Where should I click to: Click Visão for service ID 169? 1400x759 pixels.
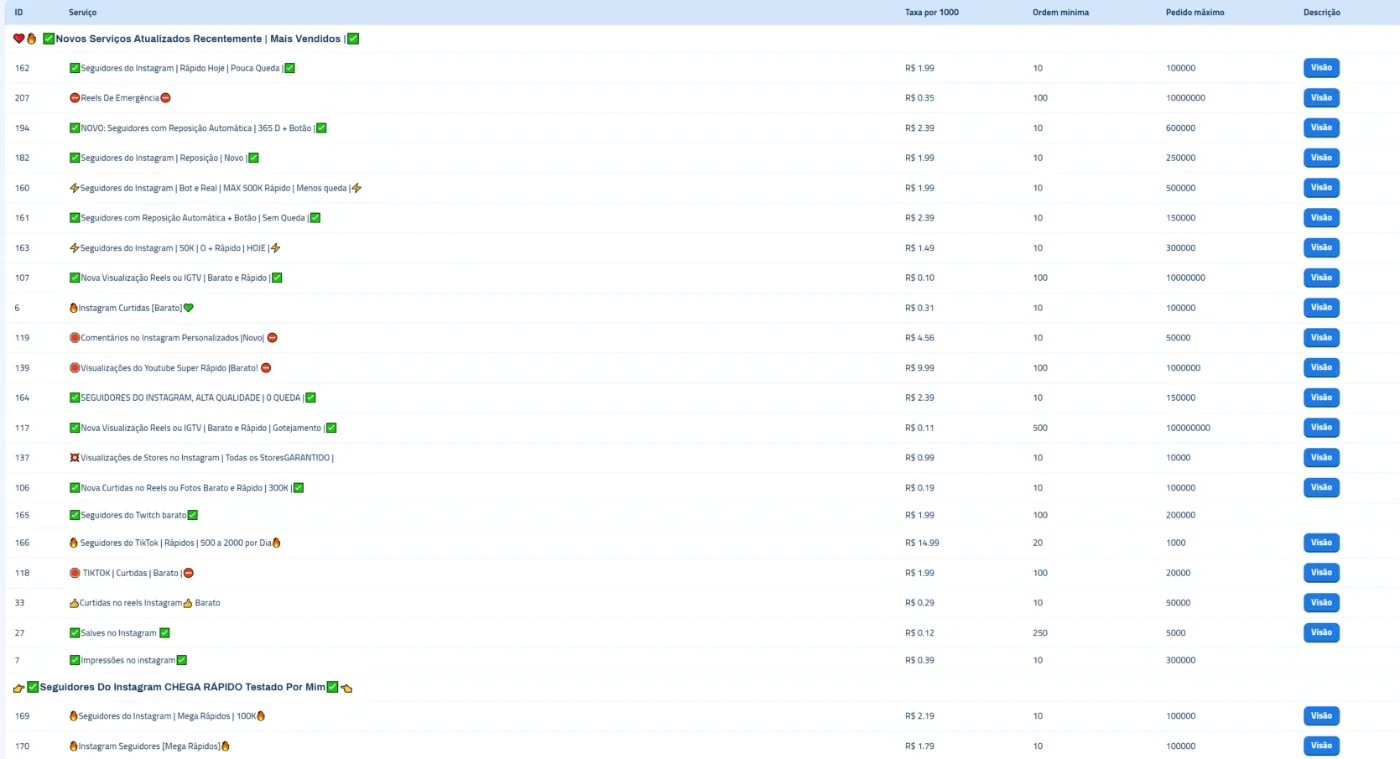click(x=1321, y=716)
